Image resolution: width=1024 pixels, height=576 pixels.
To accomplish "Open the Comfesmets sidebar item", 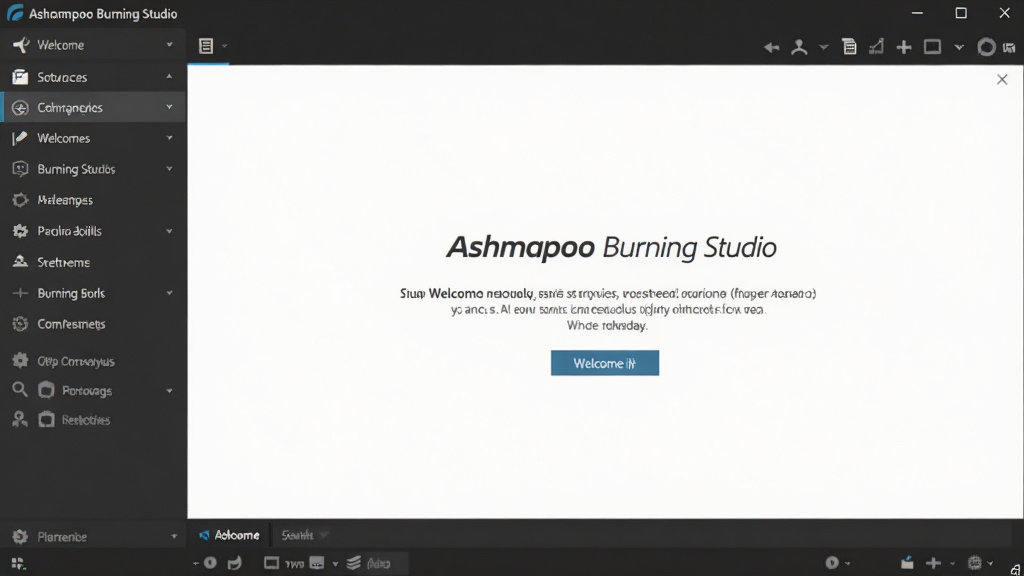I will pos(93,324).
